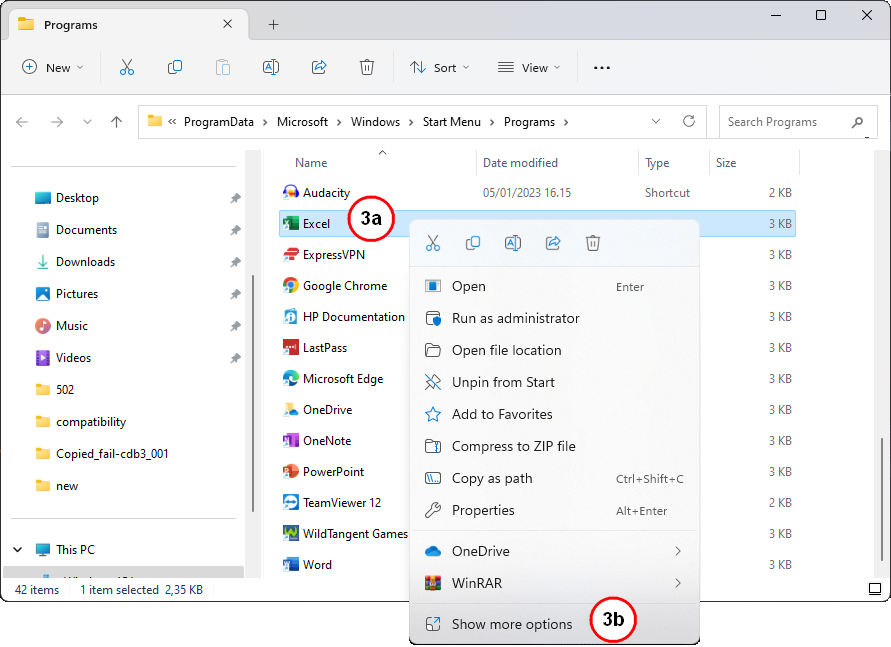Click the Rename icon in the main toolbar
891x647 pixels.
point(271,68)
